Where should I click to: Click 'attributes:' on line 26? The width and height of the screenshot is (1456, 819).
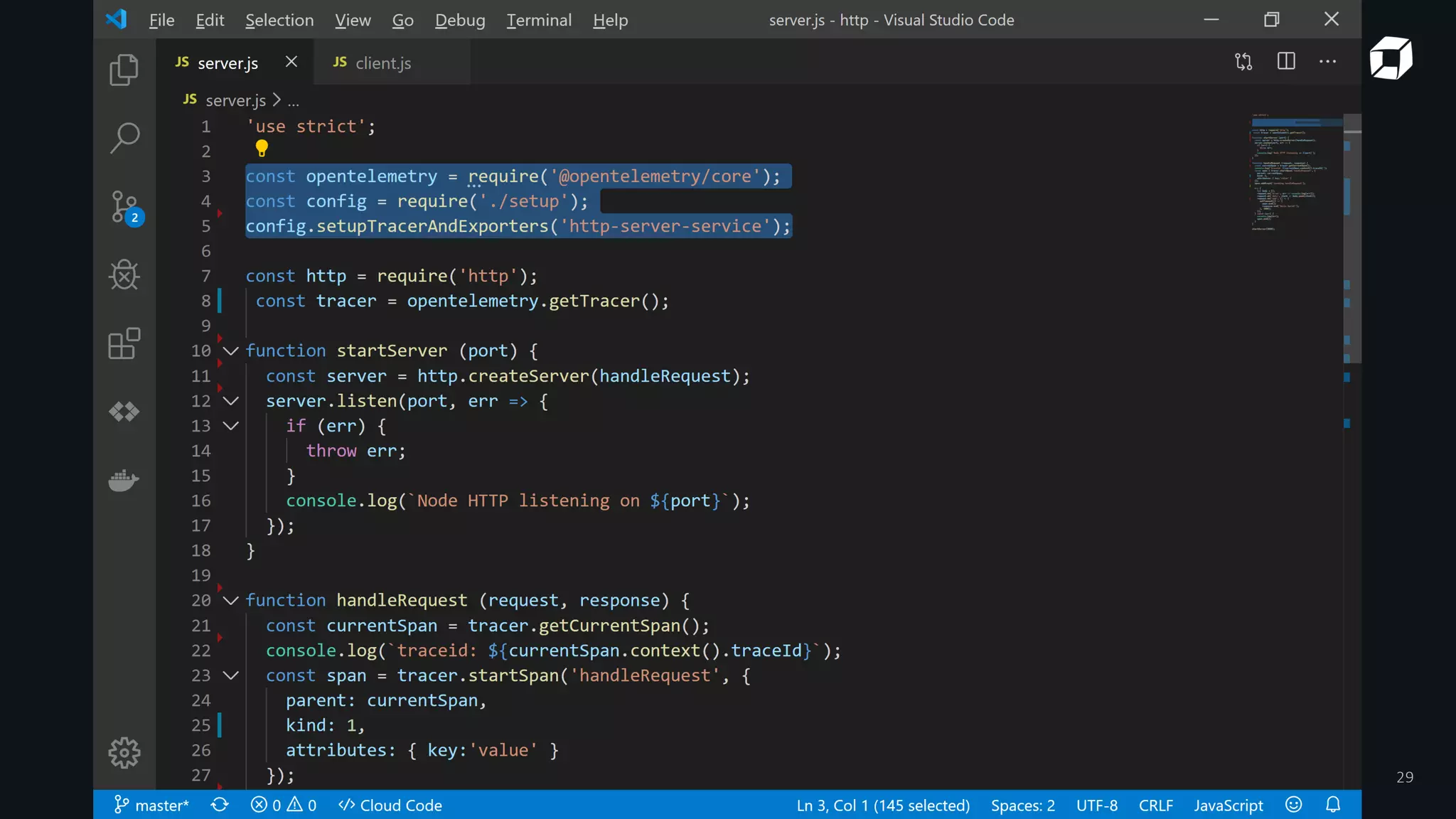pyautogui.click(x=341, y=750)
